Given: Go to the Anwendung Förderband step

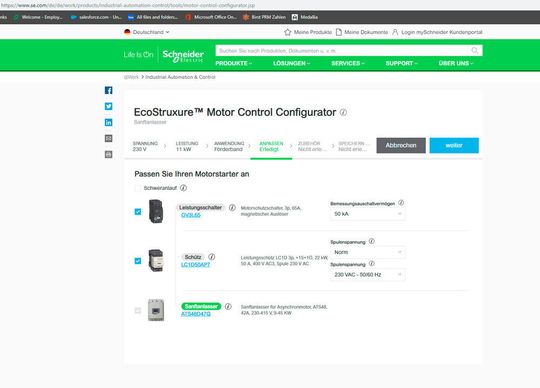Looking at the screenshot, I should tap(229, 146).
